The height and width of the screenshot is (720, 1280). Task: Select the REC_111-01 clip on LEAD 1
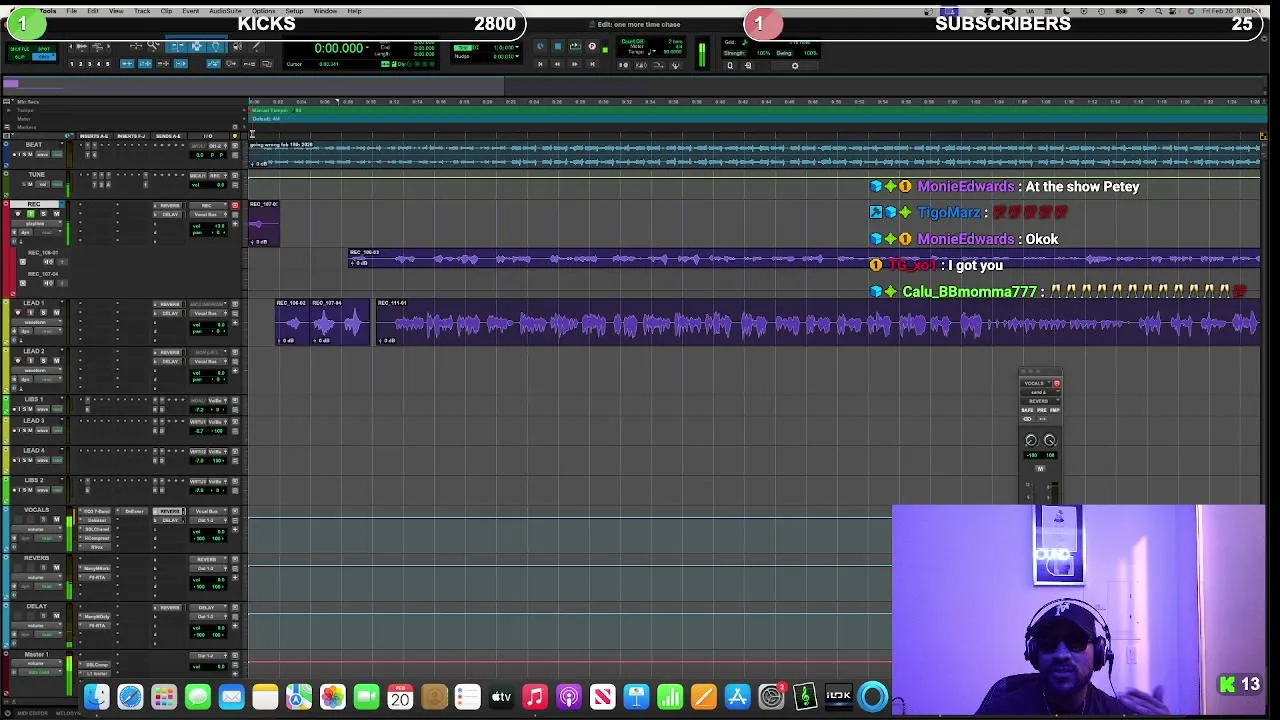click(818, 322)
